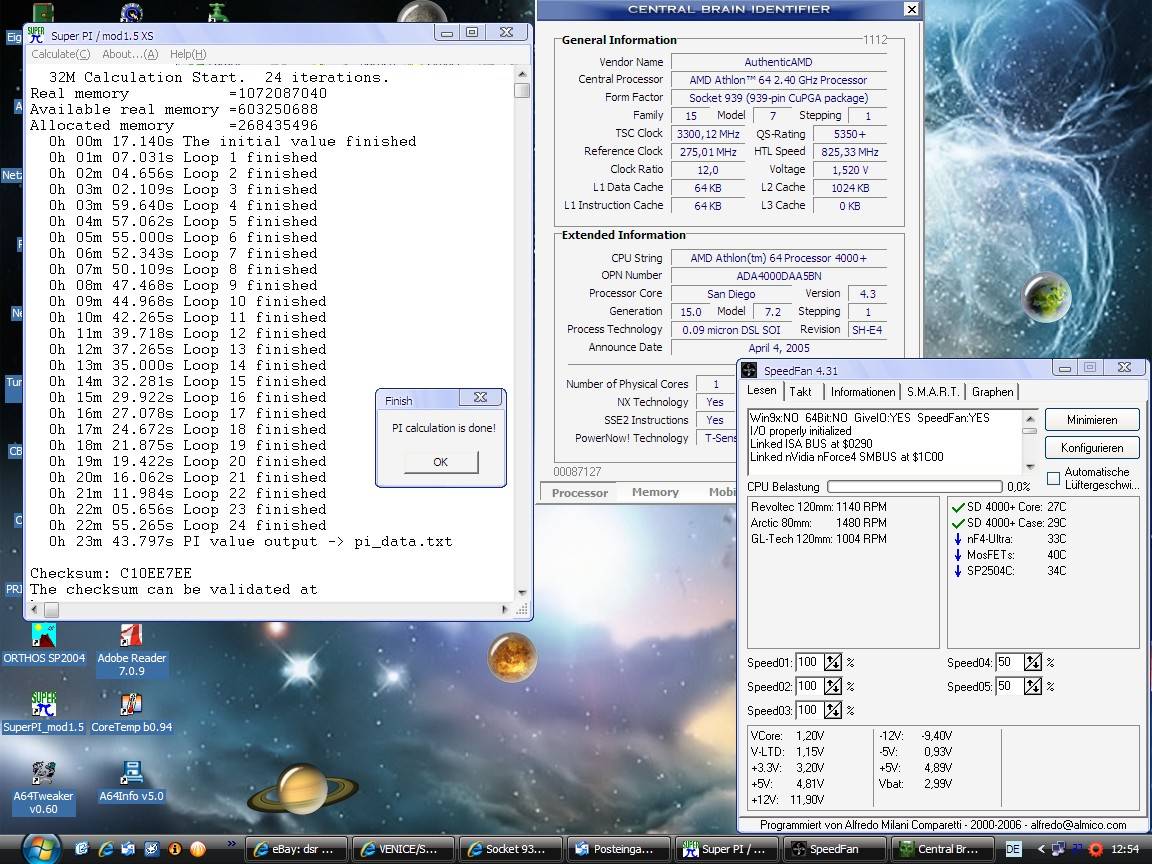Click OK in the Finish dialog

pos(441,462)
